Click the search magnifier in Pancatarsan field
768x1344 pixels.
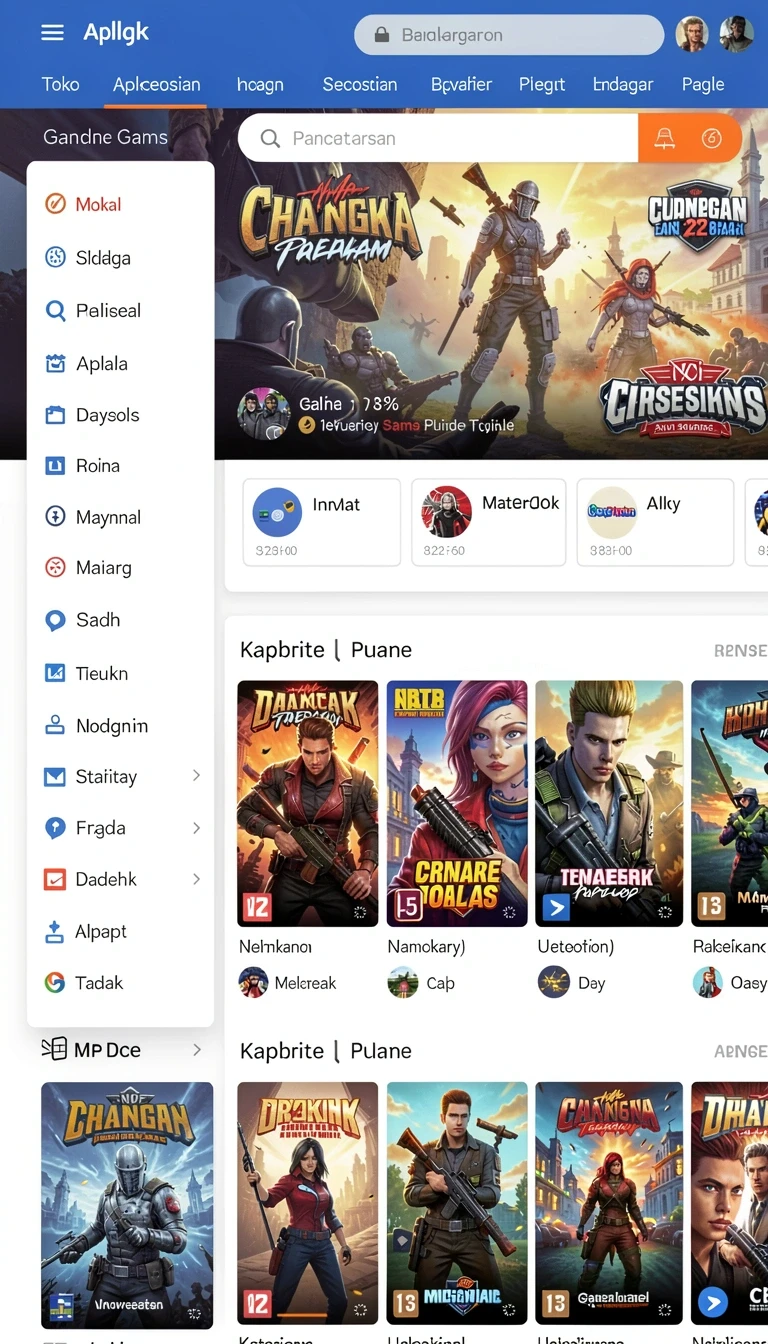(270, 139)
